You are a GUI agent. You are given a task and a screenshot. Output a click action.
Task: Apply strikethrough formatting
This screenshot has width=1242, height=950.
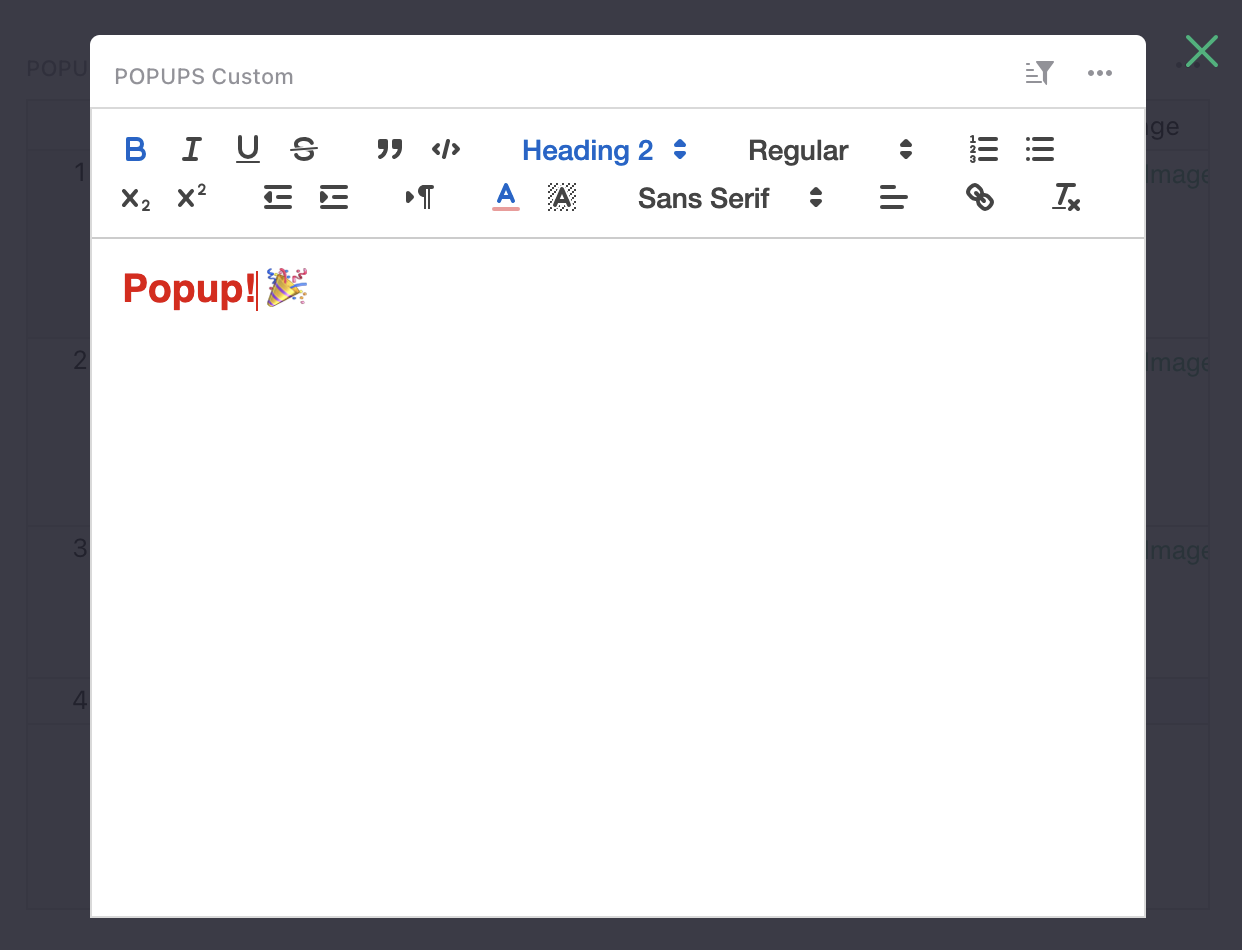pos(303,149)
